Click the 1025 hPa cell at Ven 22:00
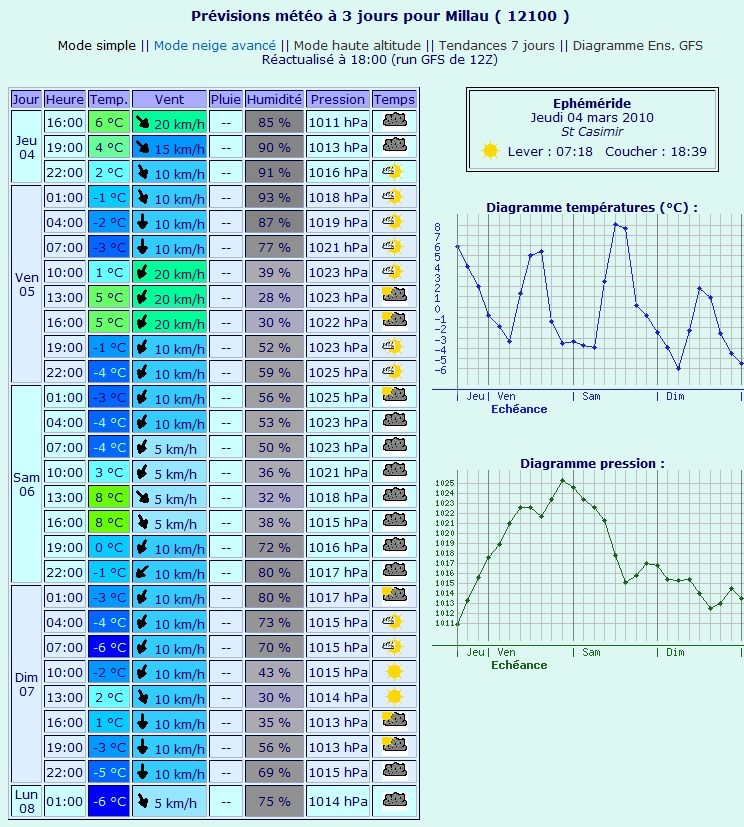The image size is (744, 827). point(337,372)
